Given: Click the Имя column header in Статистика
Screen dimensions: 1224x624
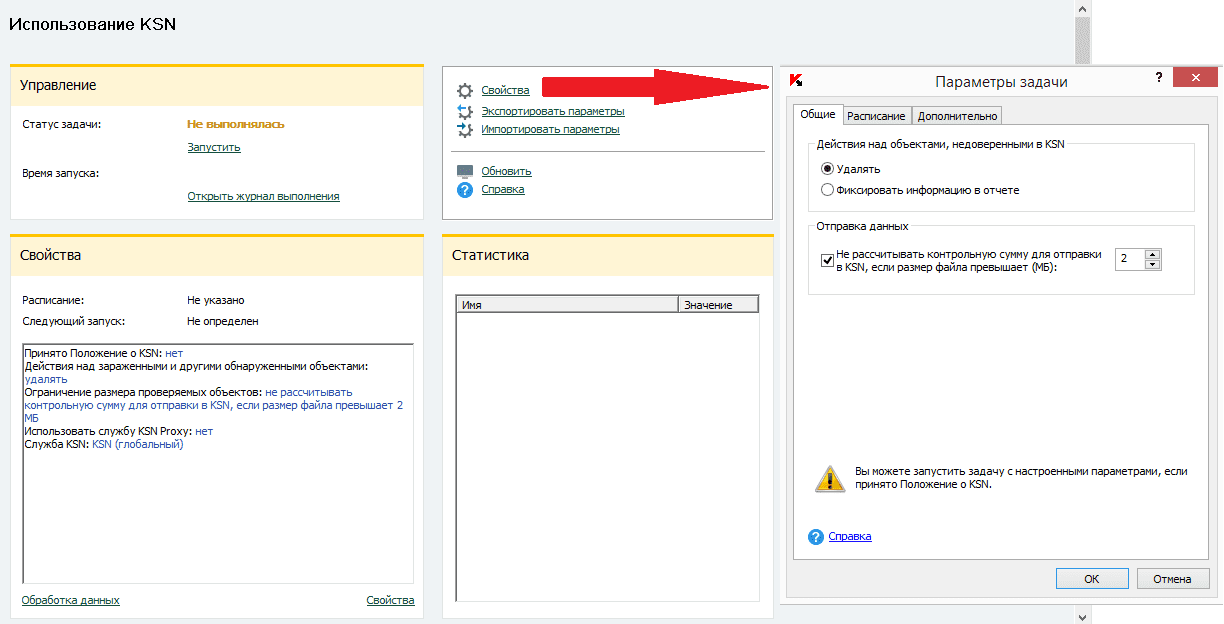Looking at the screenshot, I should coord(567,305).
